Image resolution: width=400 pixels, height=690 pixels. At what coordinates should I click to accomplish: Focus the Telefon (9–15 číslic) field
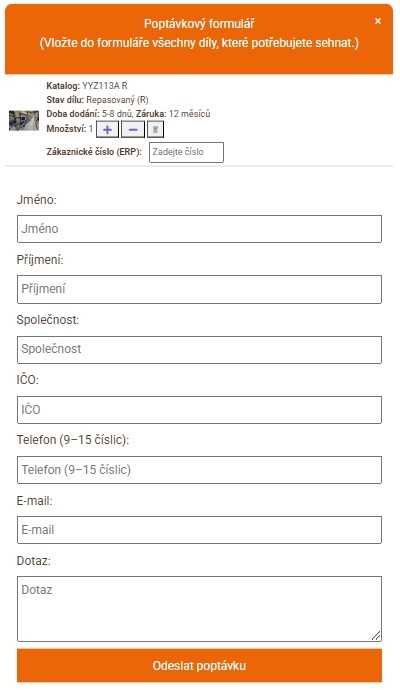point(199,470)
